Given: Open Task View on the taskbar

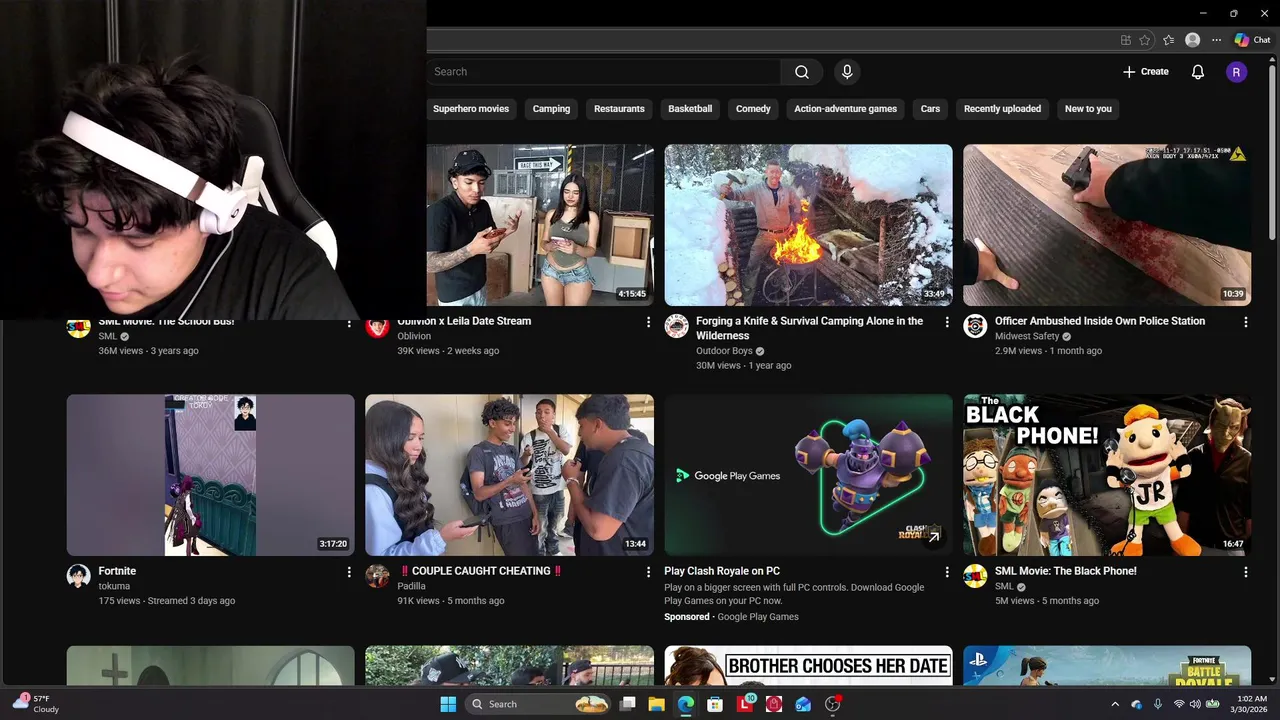Looking at the screenshot, I should (628, 704).
